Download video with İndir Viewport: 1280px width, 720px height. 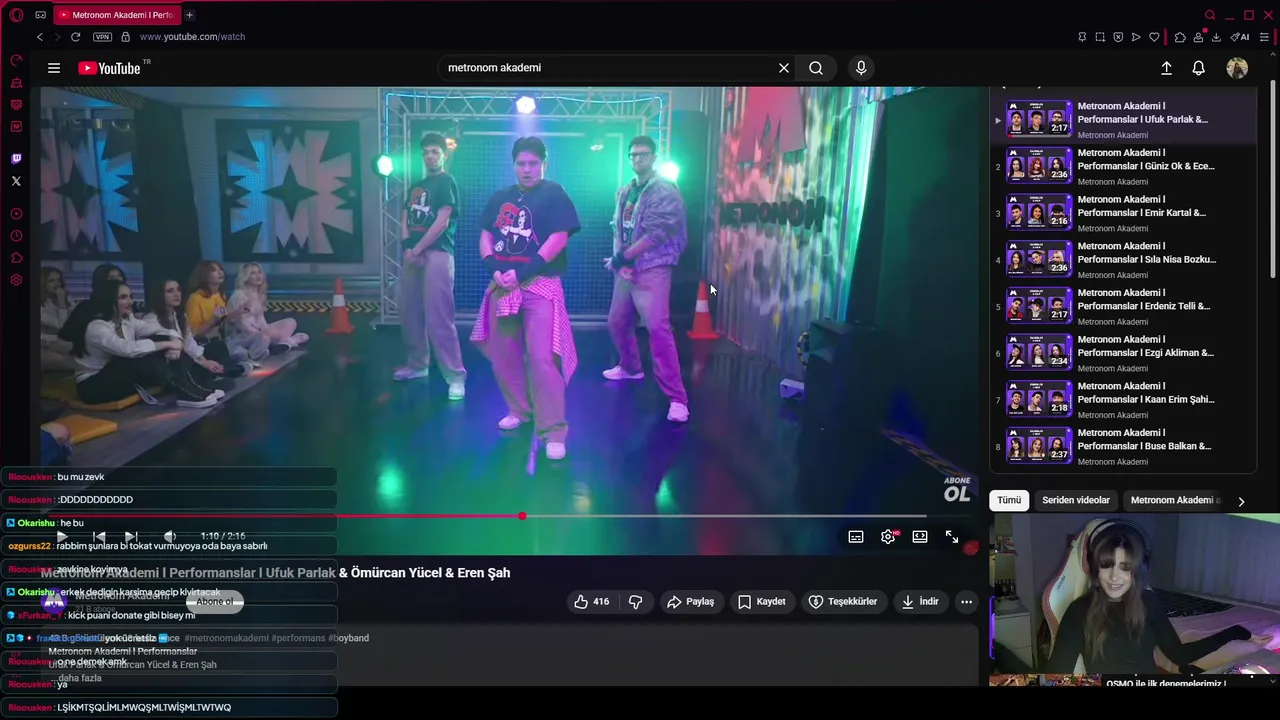pos(920,602)
